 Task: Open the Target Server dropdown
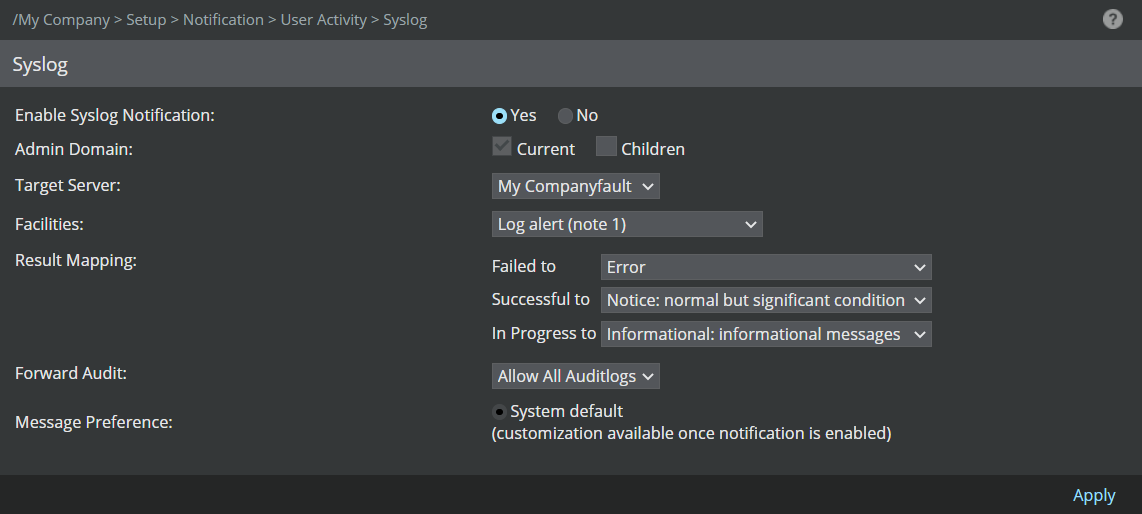pos(575,186)
